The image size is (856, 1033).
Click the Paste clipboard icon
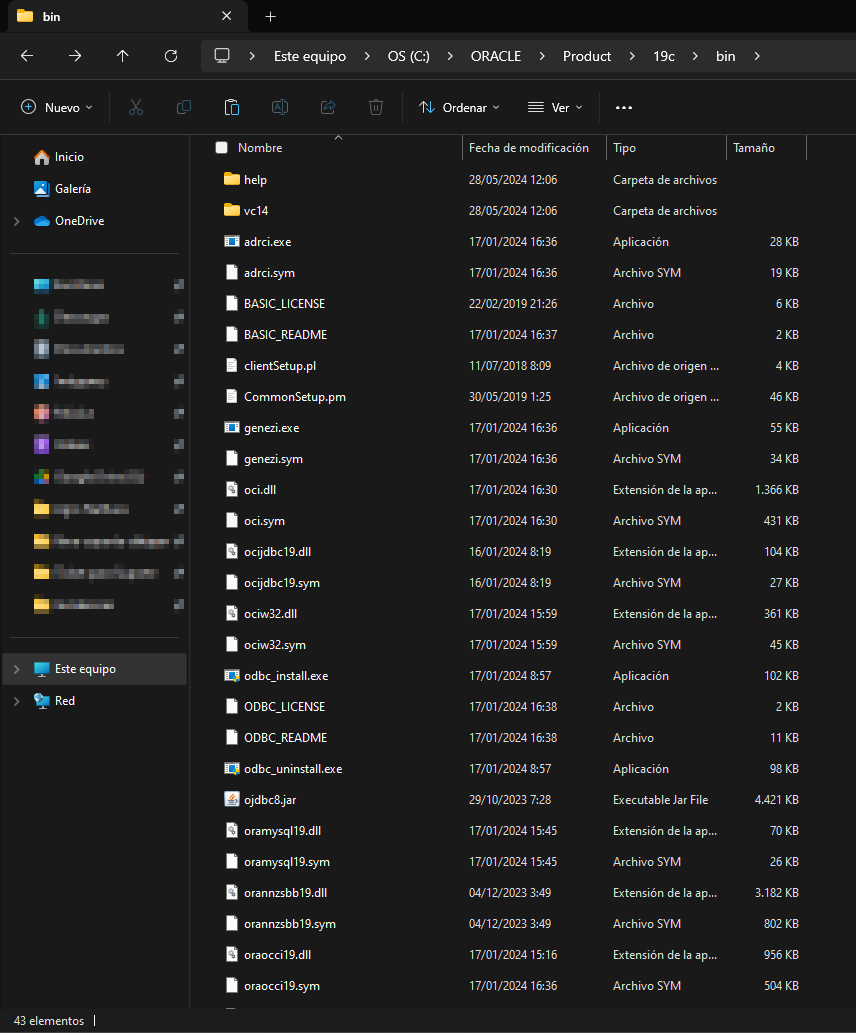pyautogui.click(x=232, y=107)
